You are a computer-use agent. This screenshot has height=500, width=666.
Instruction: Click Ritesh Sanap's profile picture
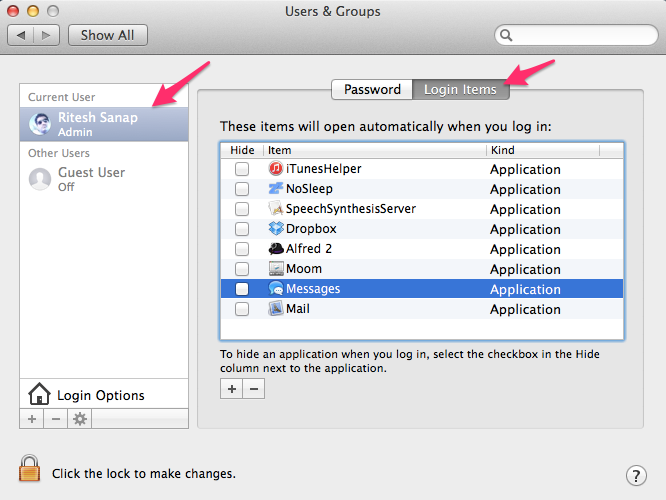40,124
